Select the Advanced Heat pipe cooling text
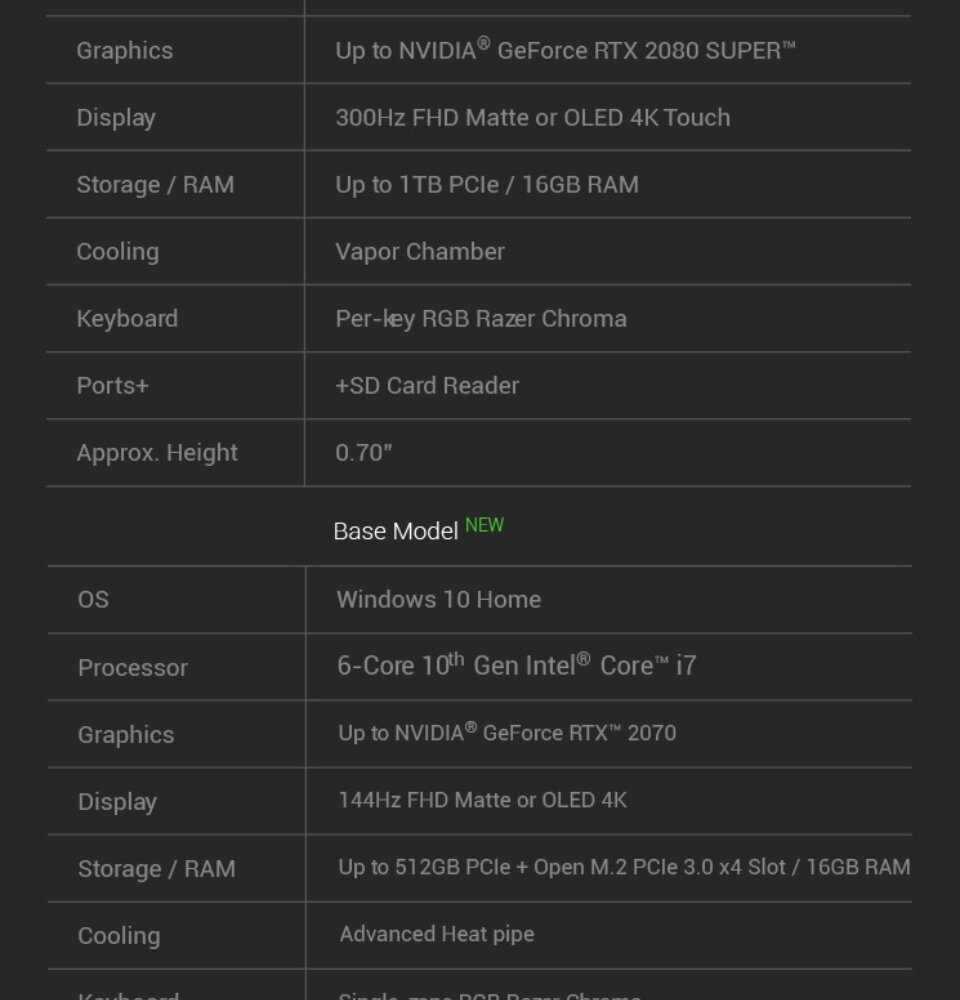The height and width of the screenshot is (1000, 960). pos(436,934)
